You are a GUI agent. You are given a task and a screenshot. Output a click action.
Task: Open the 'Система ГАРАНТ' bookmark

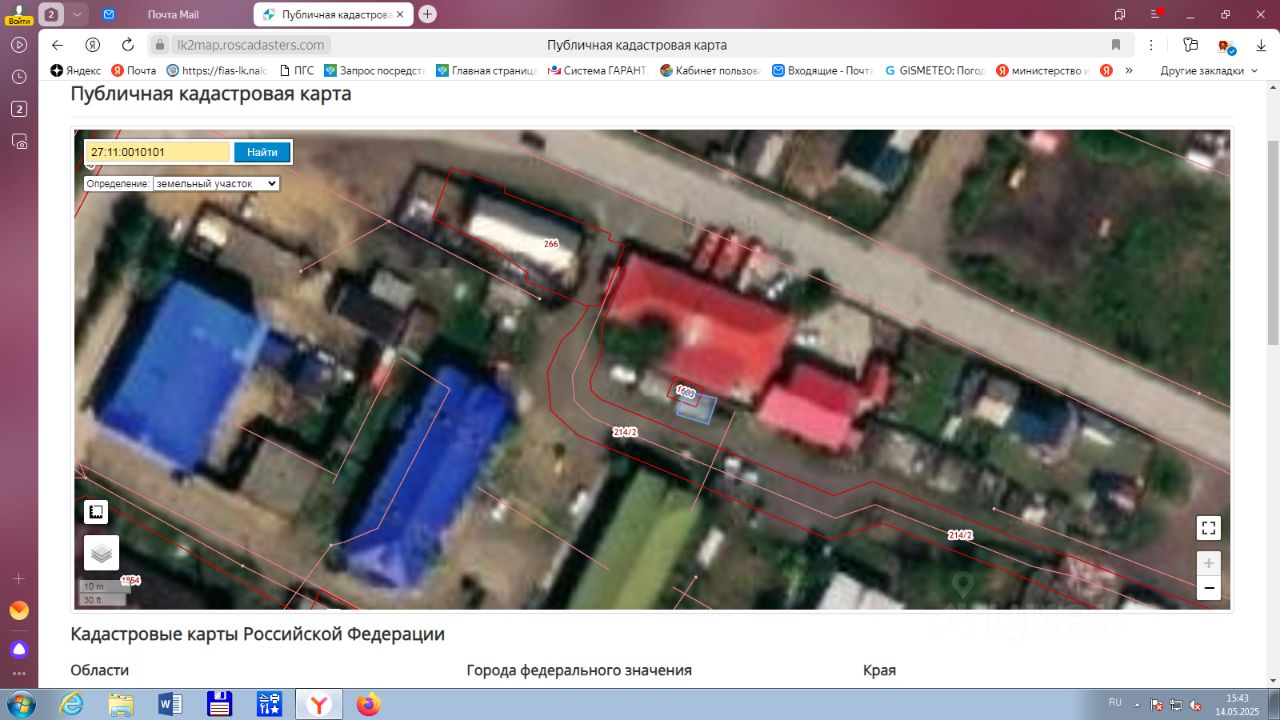point(598,71)
